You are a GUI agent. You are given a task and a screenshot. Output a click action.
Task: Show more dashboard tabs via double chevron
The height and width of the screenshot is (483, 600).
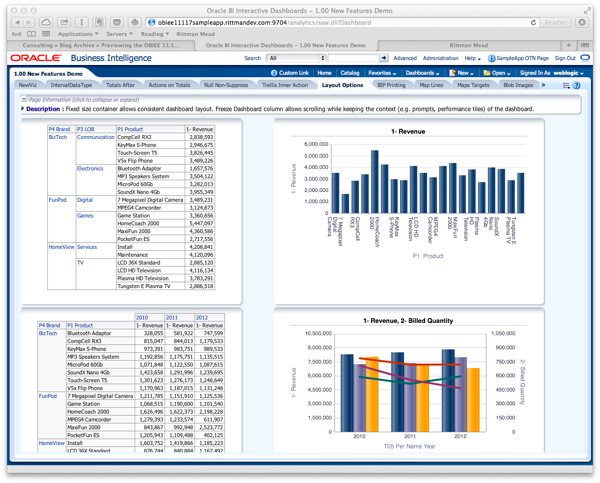[543, 85]
